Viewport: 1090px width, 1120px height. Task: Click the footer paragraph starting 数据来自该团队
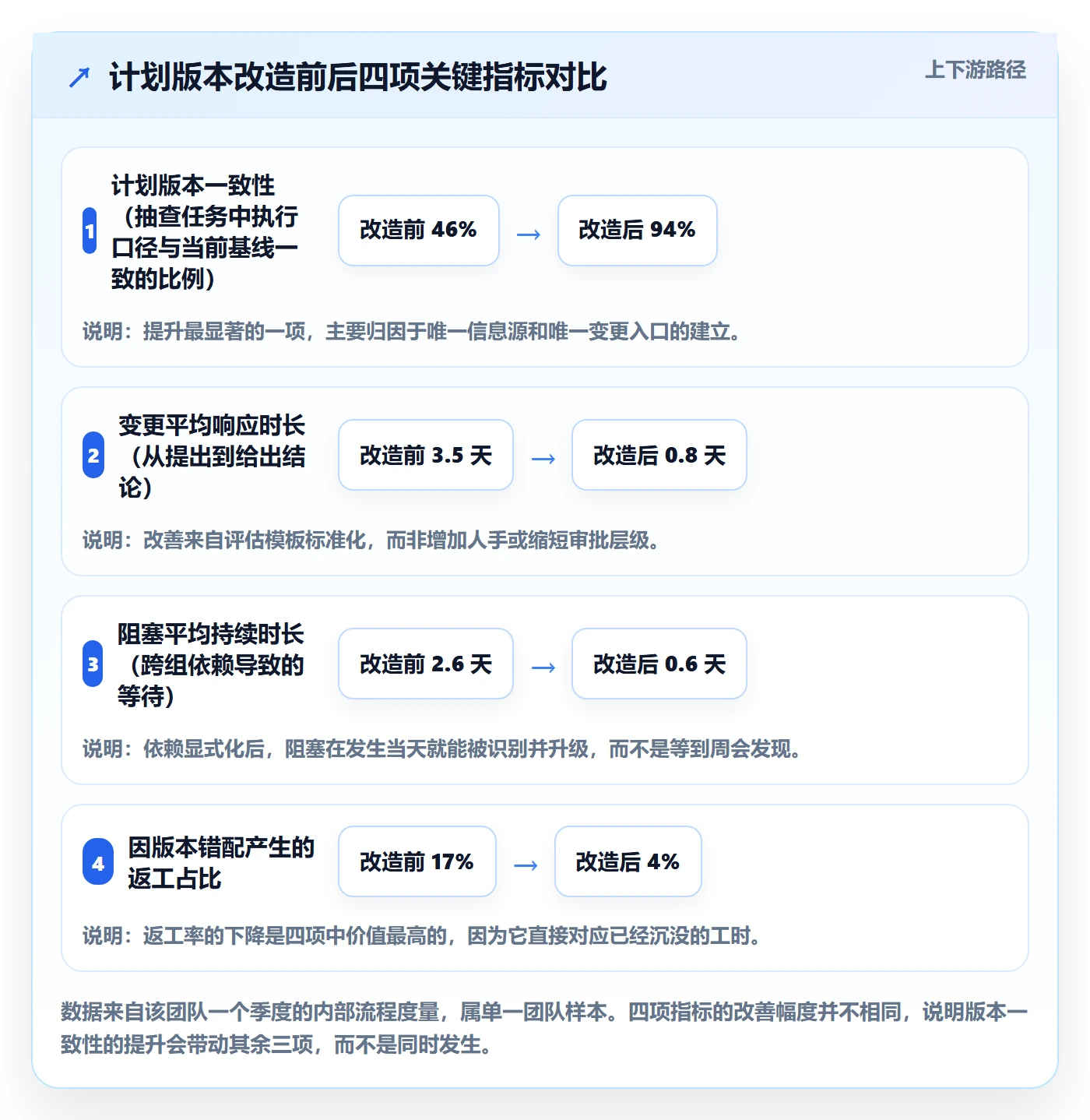click(545, 1028)
